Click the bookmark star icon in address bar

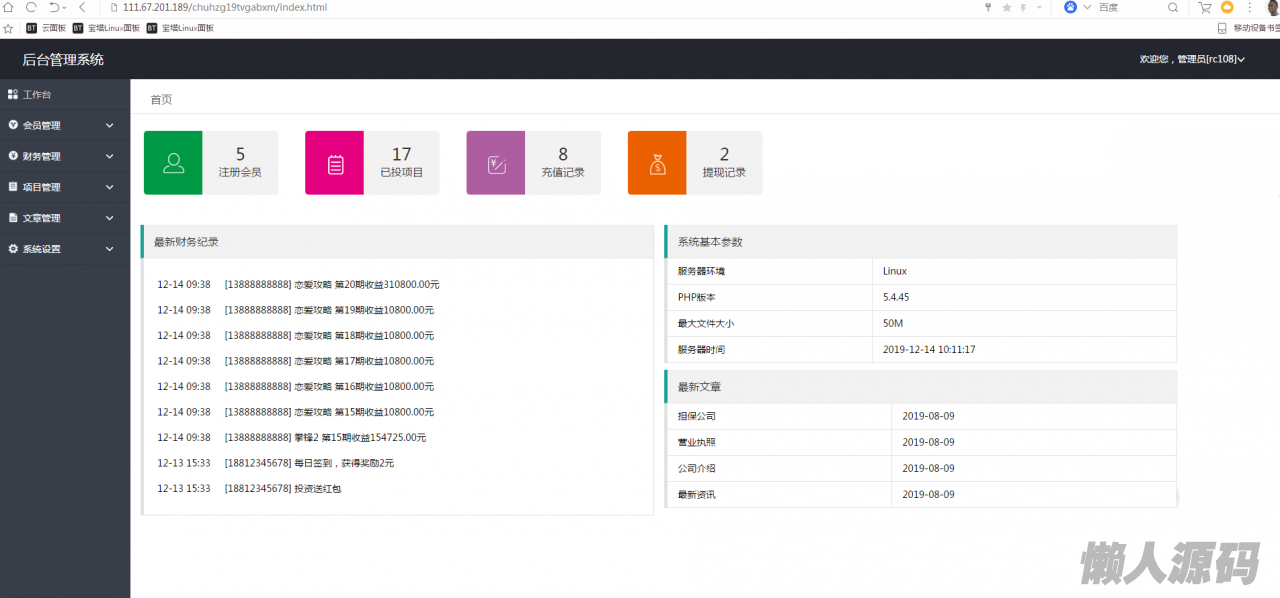point(1006,8)
